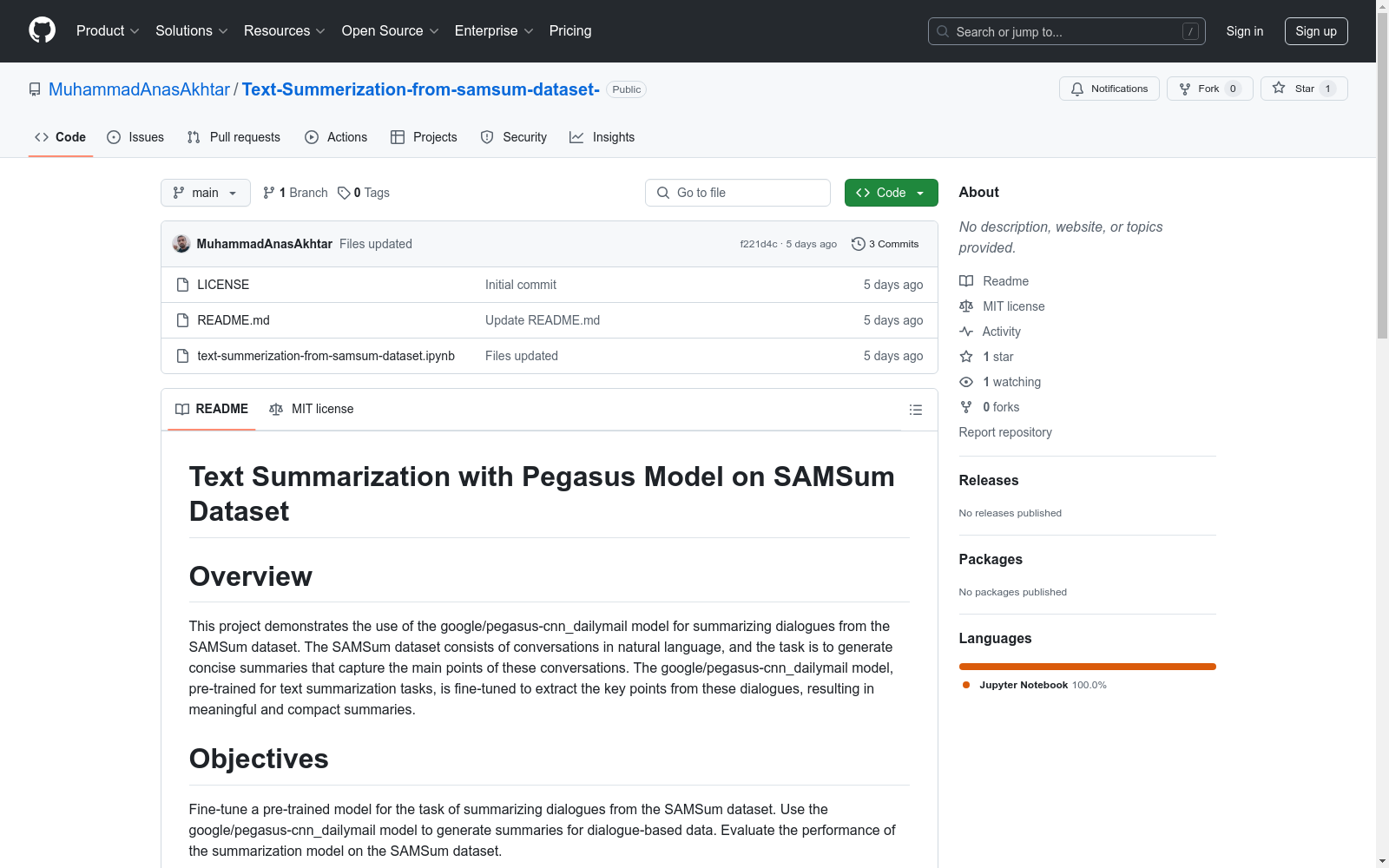Click the 1 Branch icon link
This screenshot has width=1389, height=868.
(269, 193)
